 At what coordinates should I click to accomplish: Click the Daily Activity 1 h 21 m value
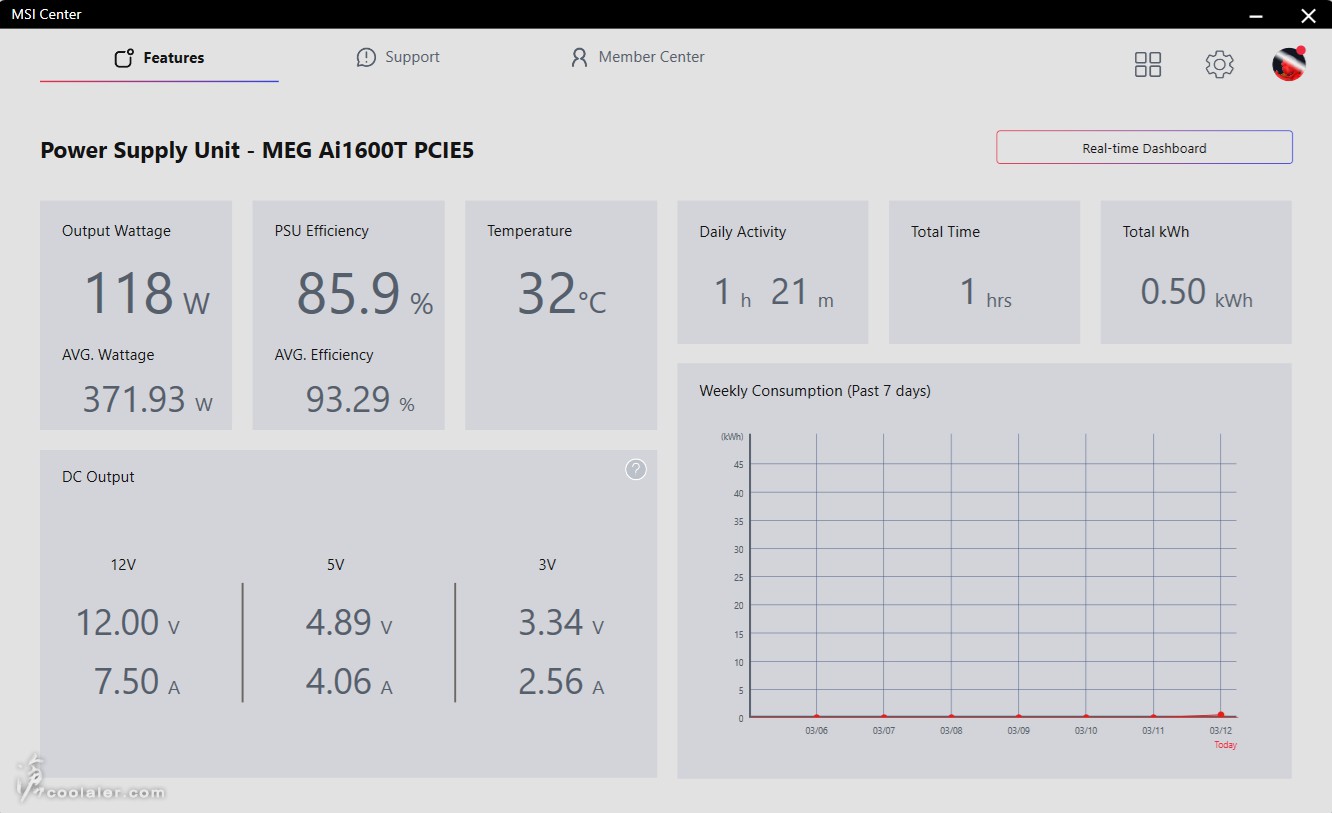773,293
